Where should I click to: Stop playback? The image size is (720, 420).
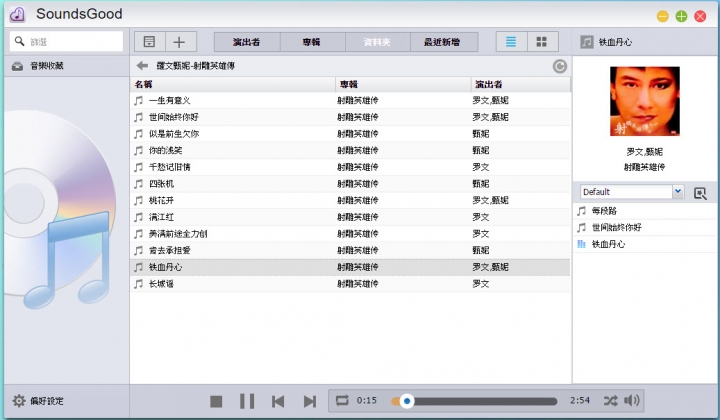[x=216, y=401]
